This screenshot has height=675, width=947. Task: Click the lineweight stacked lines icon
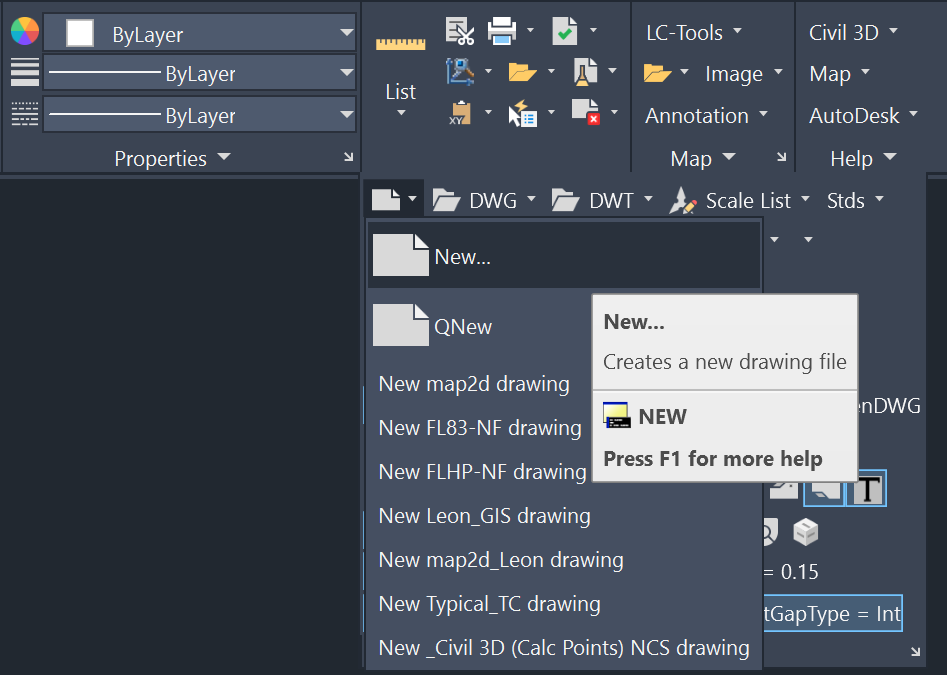(25, 72)
